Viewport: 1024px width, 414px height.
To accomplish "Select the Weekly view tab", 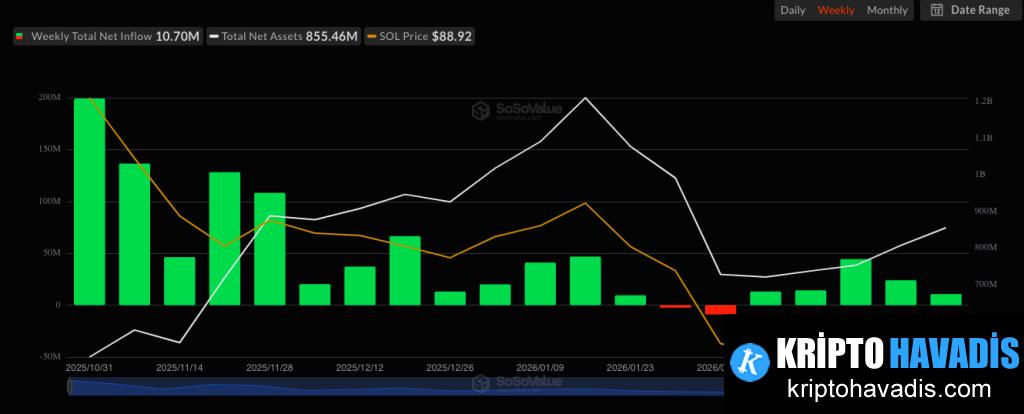I will pos(836,10).
